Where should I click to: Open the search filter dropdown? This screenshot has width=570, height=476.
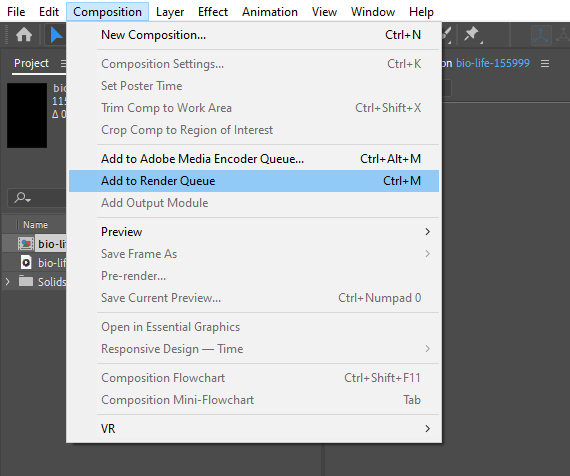coord(23,198)
